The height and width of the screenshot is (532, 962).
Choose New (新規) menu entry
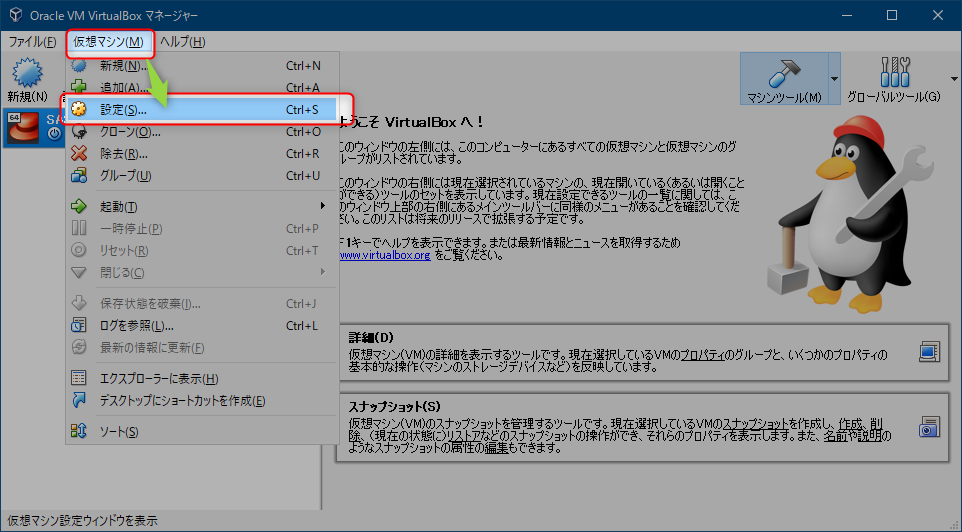[x=202, y=65]
